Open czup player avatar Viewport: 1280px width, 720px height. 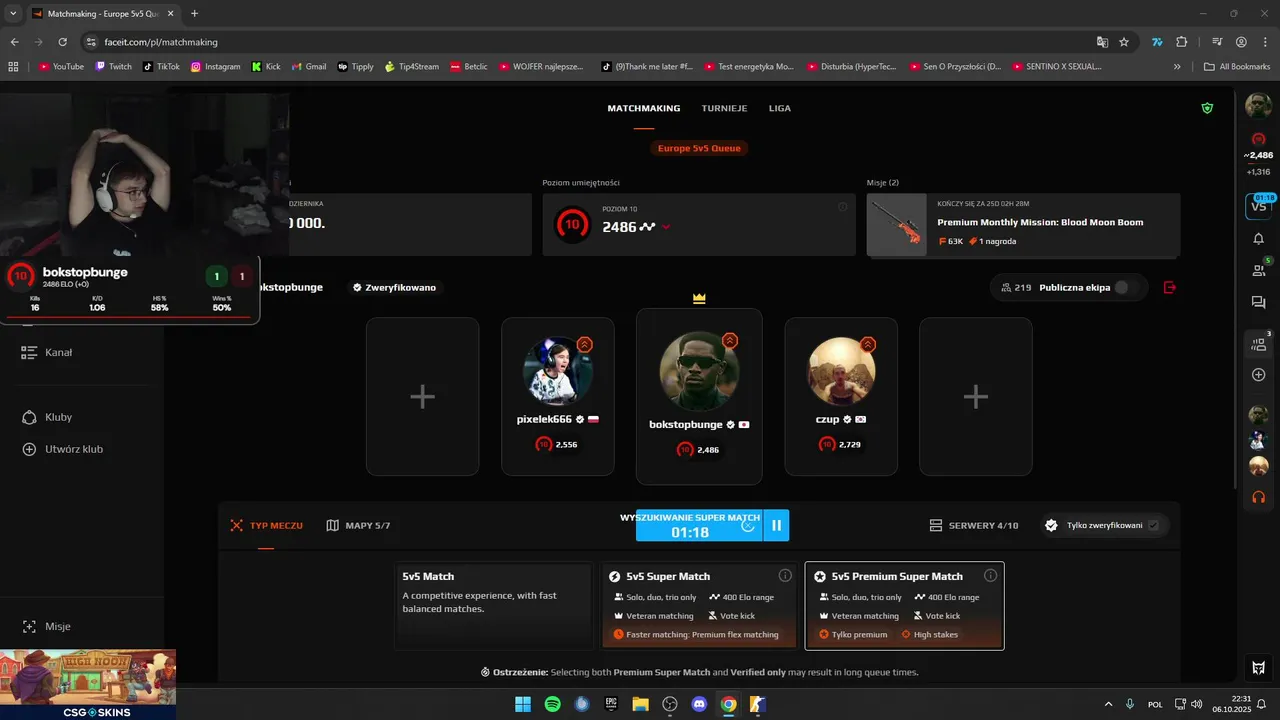point(841,371)
